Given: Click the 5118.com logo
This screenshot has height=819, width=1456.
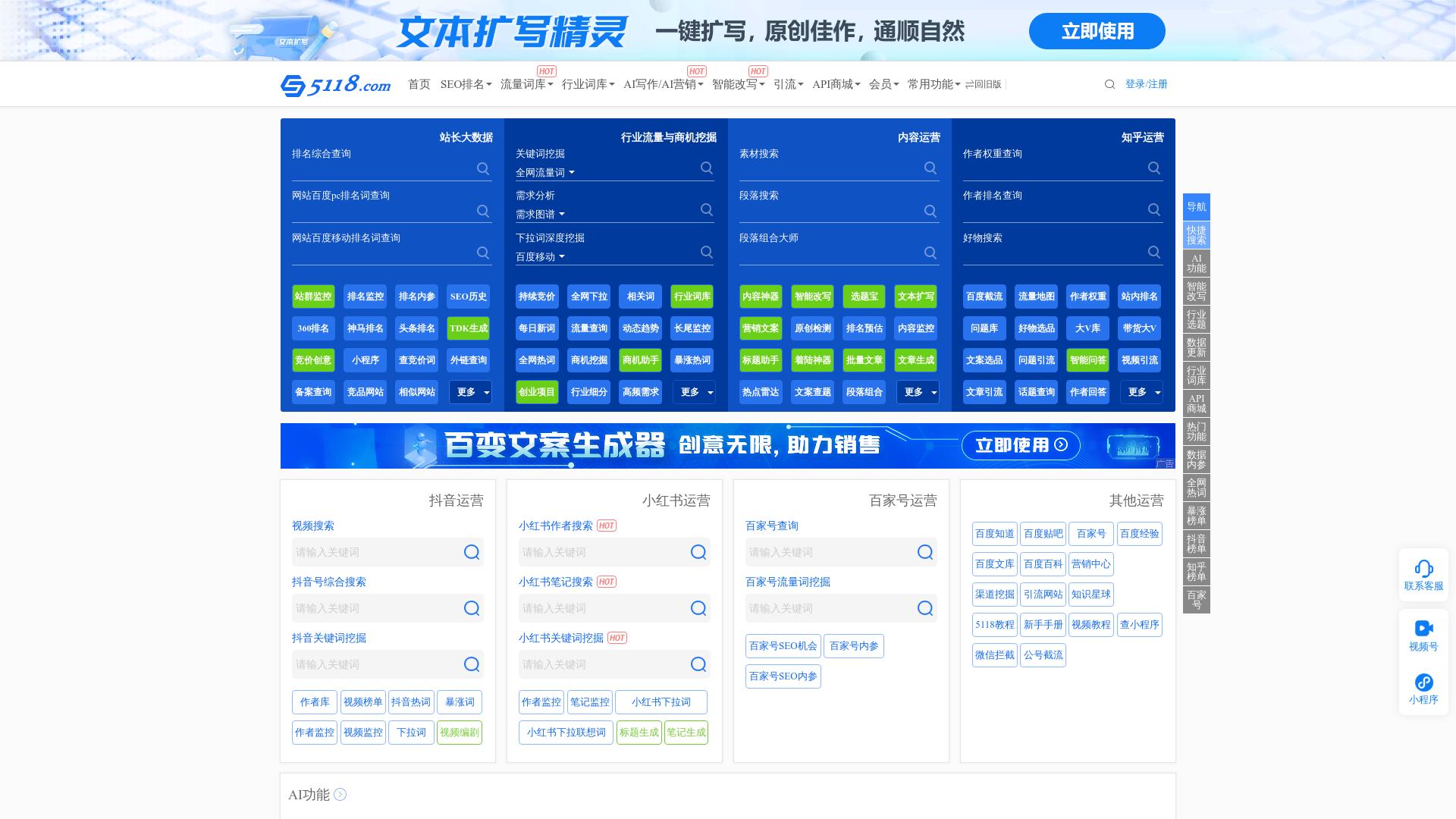Looking at the screenshot, I should 336,85.
